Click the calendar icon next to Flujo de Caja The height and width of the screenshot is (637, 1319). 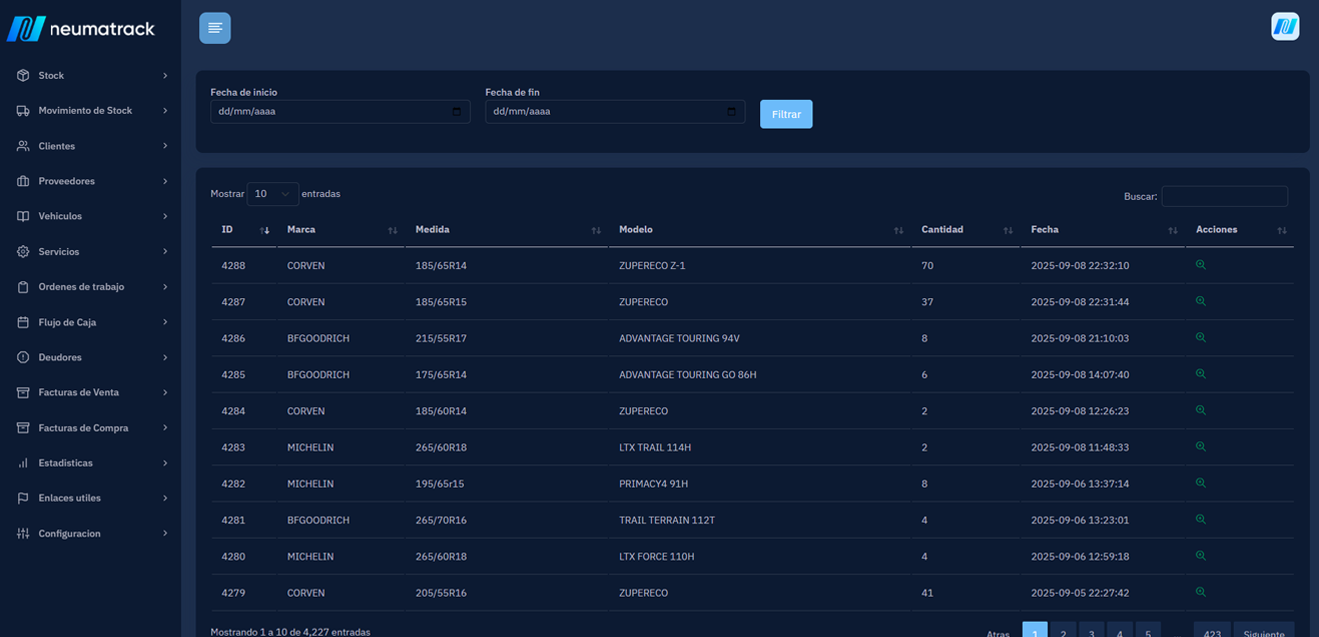(x=23, y=322)
